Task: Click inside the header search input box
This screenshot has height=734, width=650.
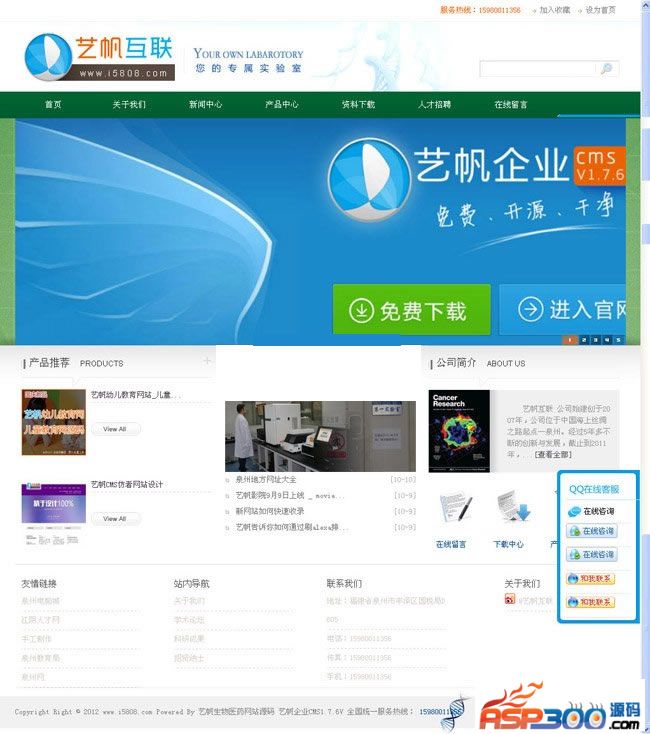Action: (540, 69)
